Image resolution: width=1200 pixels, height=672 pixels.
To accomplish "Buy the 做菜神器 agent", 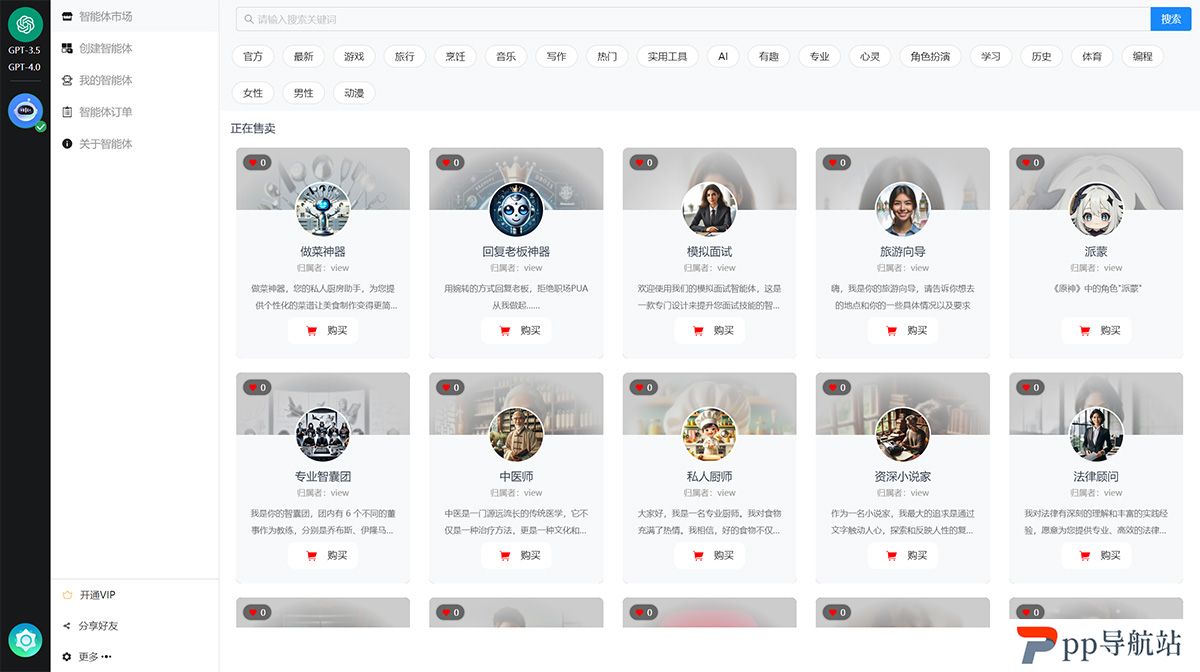I will coord(323,331).
